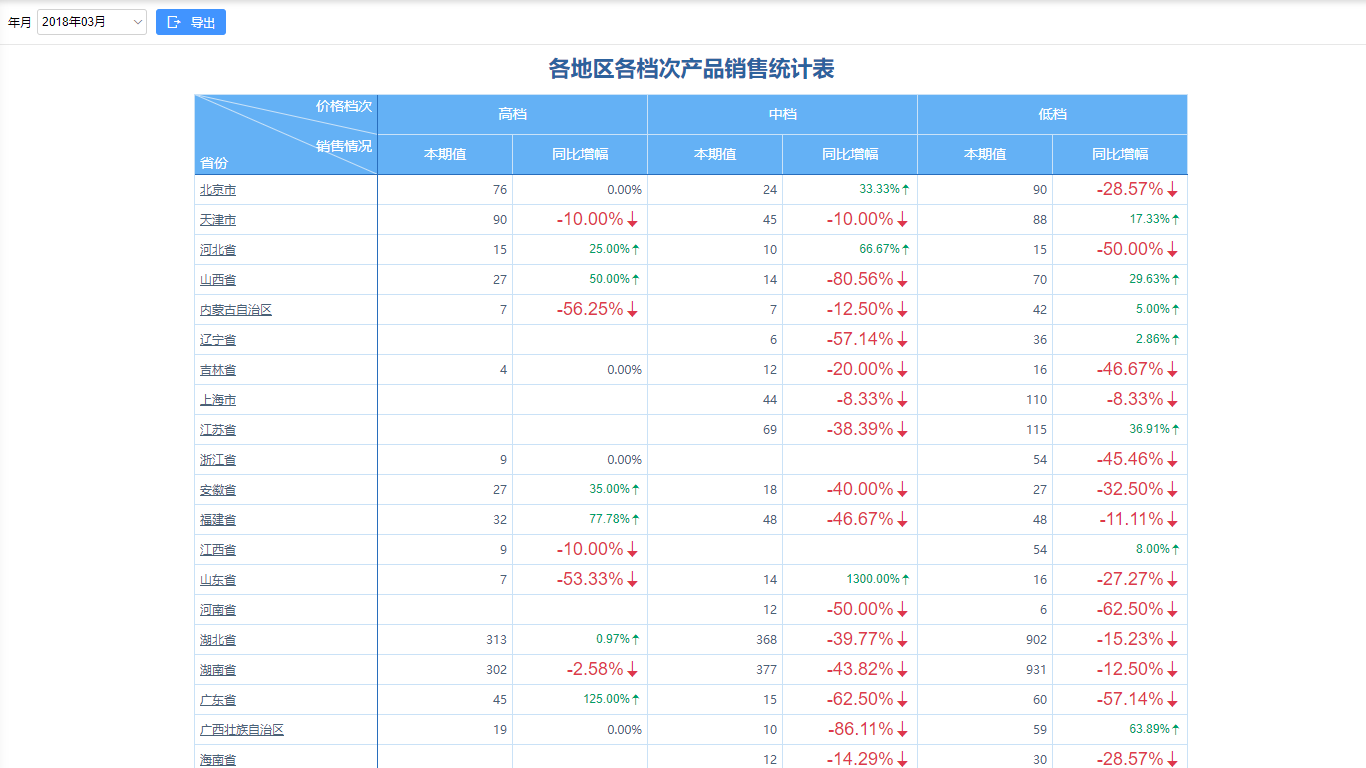This screenshot has height=768, width=1366.
Task: Click the 导出 export button
Action: (190, 21)
